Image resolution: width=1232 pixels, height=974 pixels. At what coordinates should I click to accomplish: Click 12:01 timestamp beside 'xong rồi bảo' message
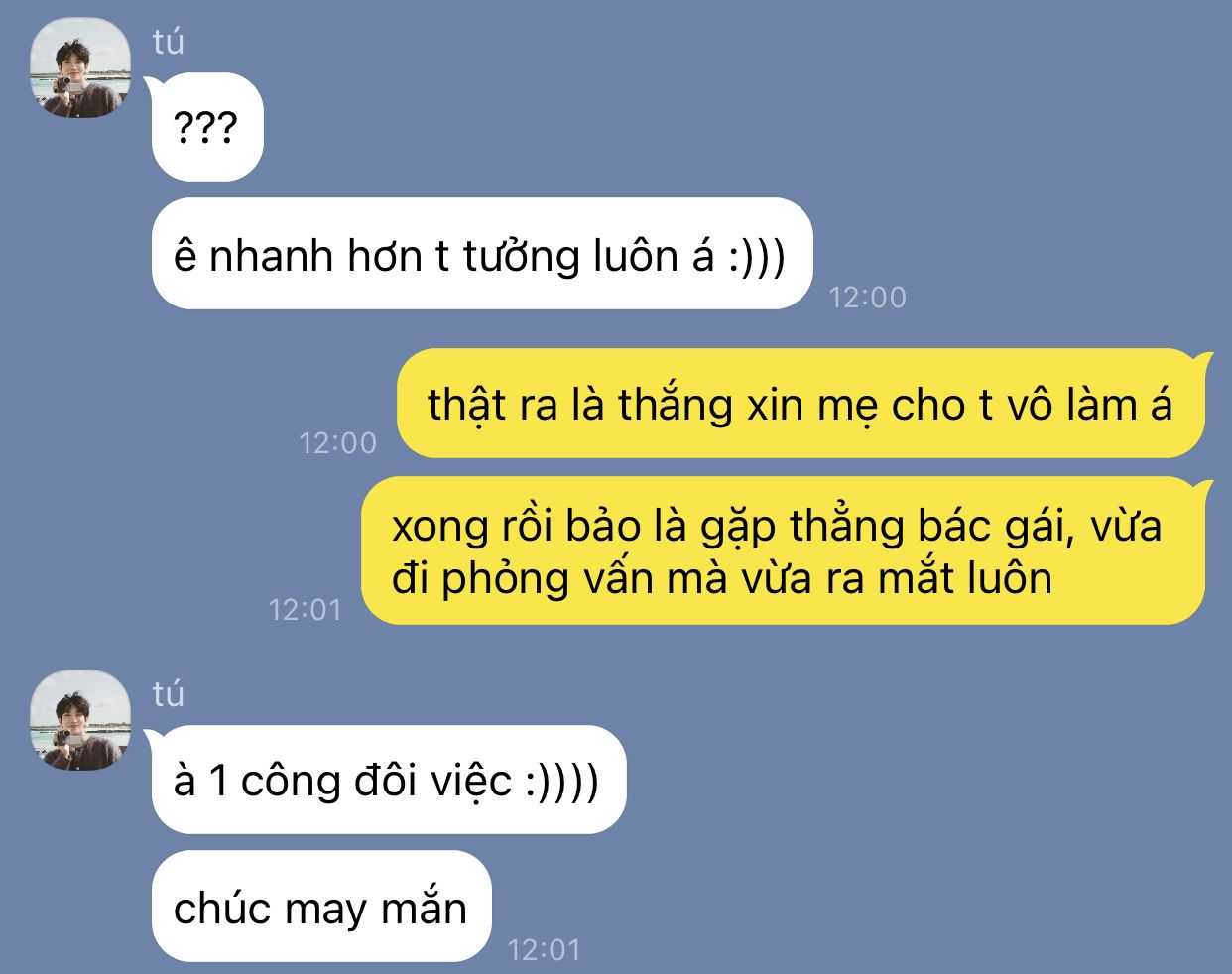point(305,609)
